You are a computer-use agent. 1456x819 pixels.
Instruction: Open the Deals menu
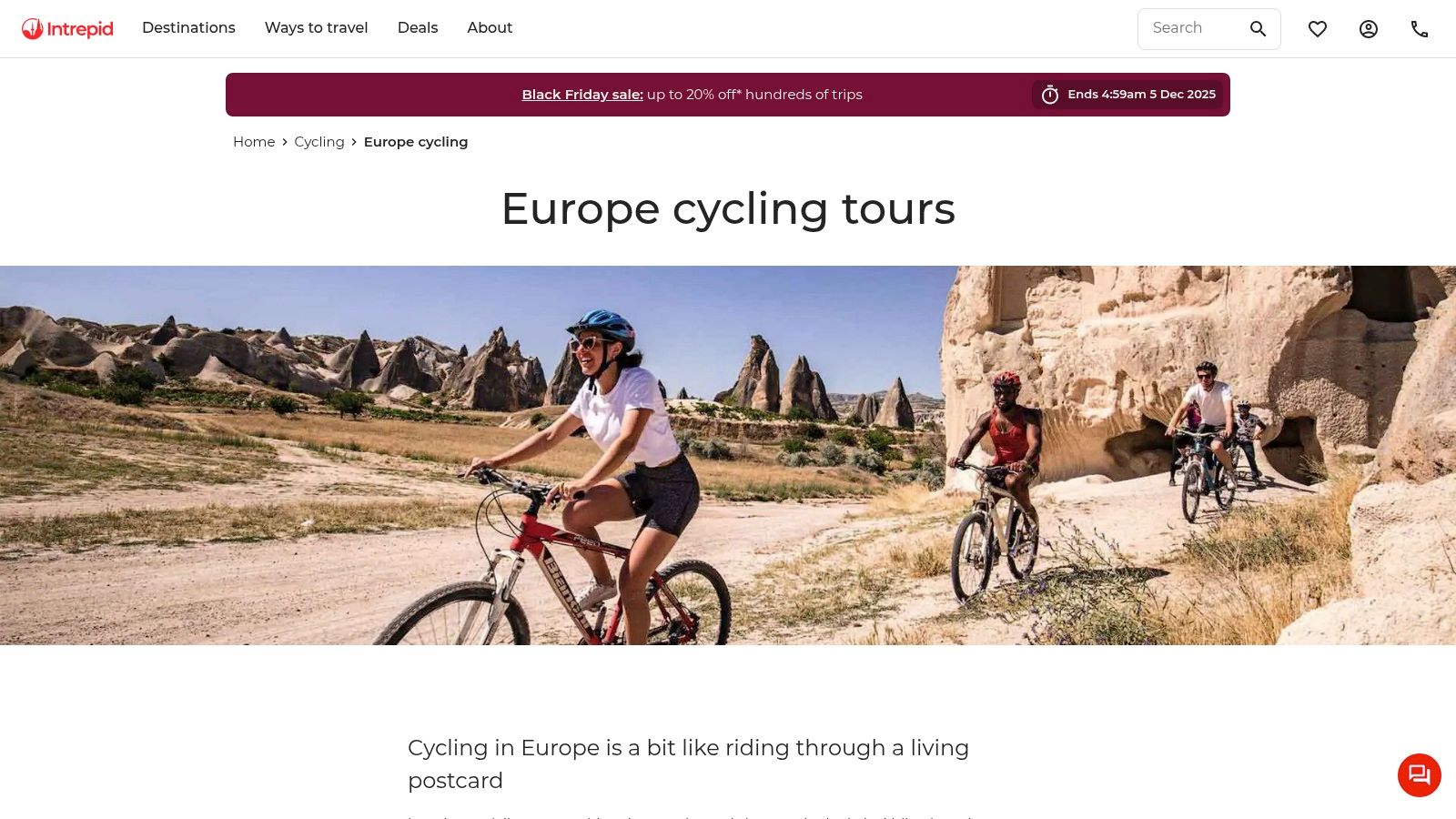(x=418, y=28)
